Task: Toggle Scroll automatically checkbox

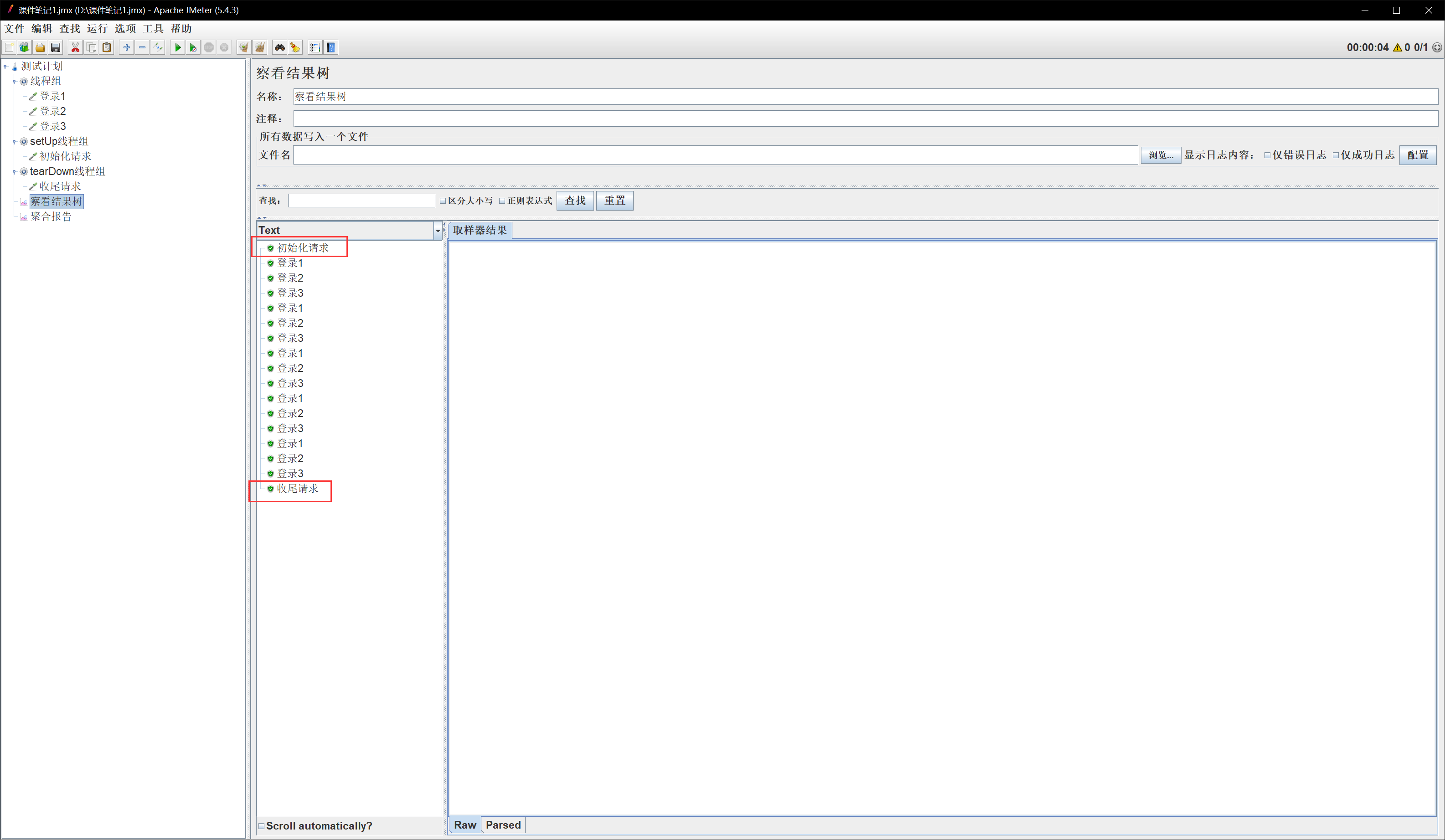Action: [262, 826]
